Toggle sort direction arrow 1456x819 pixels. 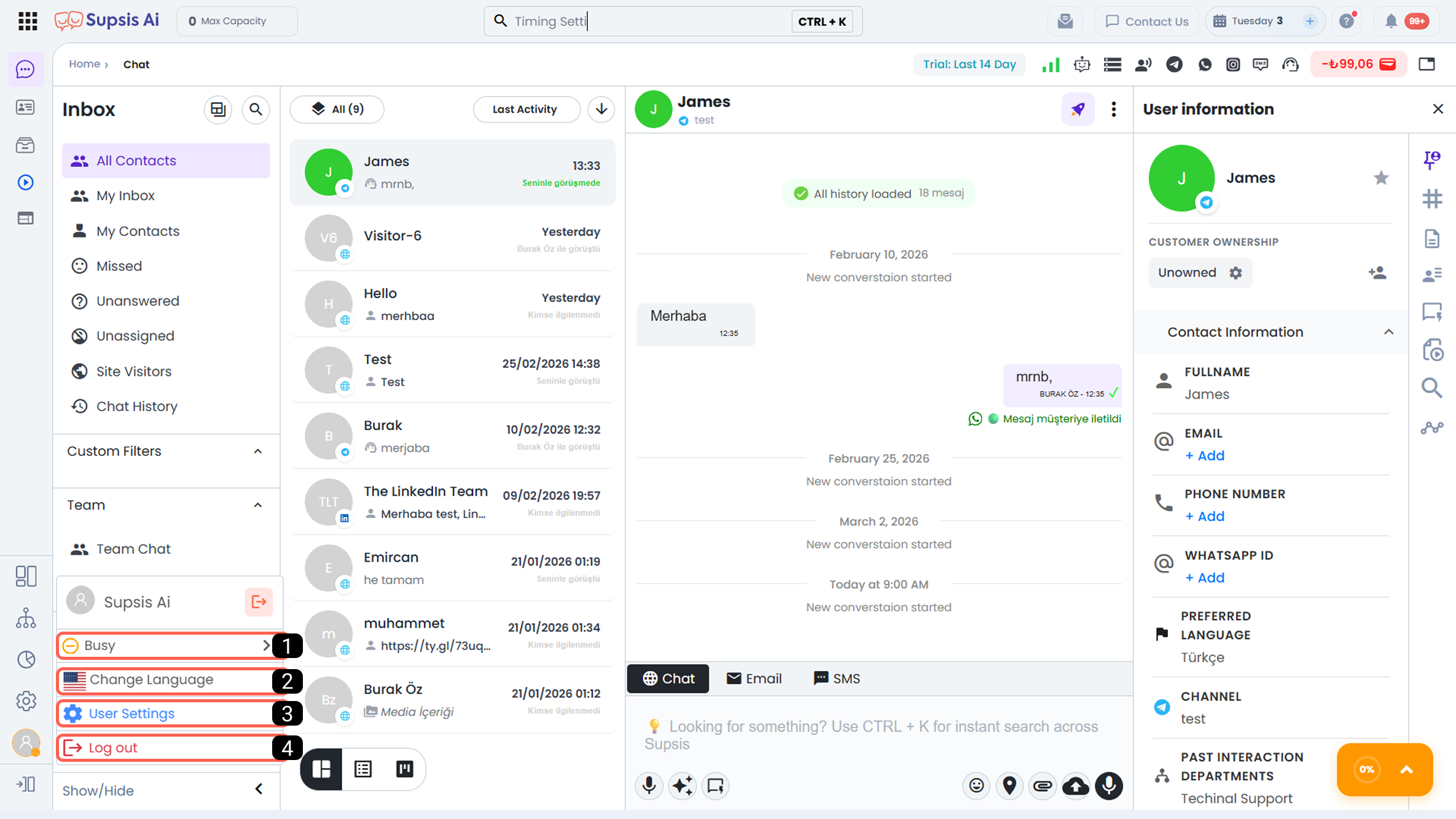pos(601,109)
